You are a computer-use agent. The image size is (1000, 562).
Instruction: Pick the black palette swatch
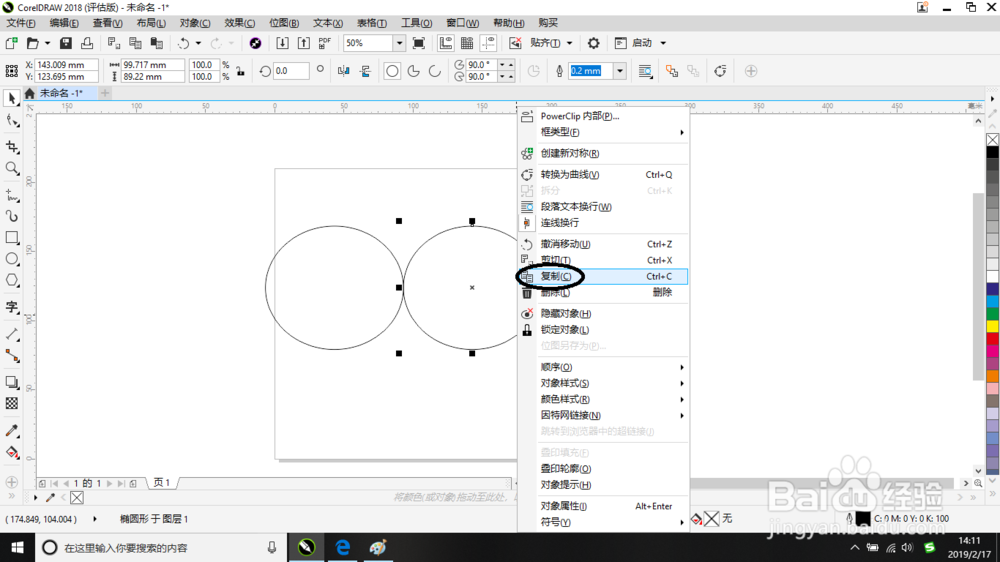(992, 152)
